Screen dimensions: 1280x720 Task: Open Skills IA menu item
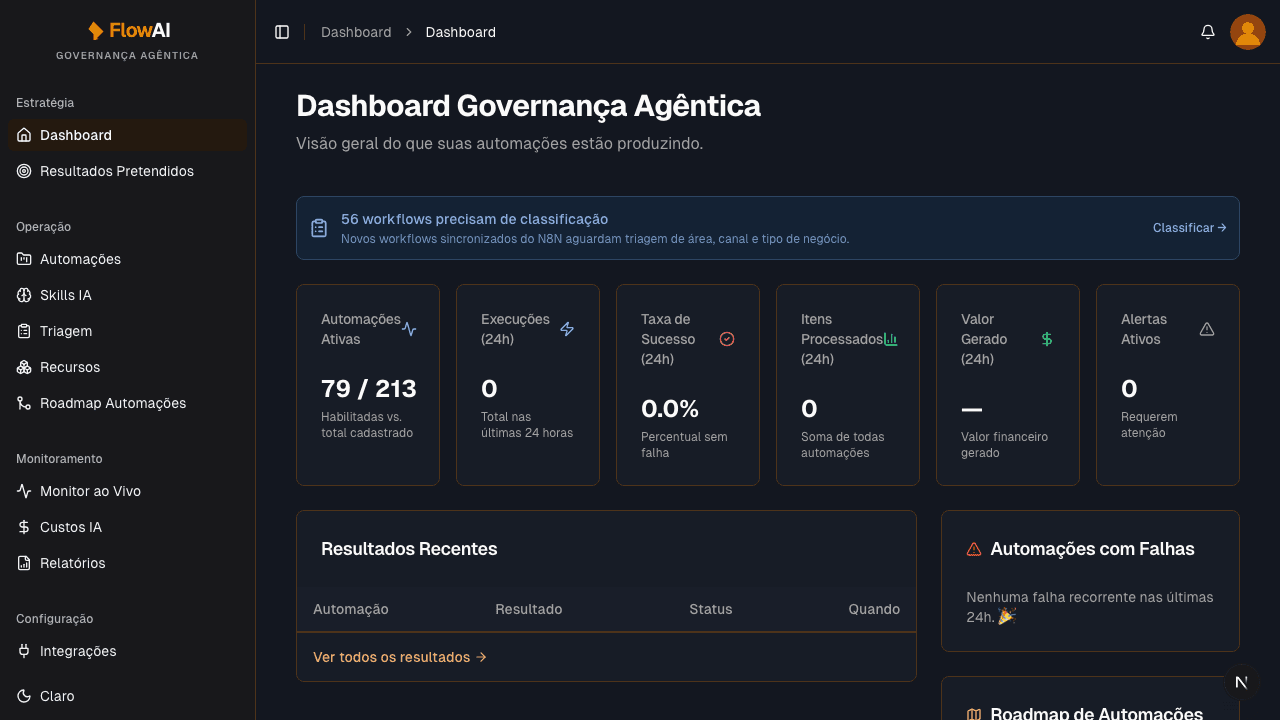point(127,295)
